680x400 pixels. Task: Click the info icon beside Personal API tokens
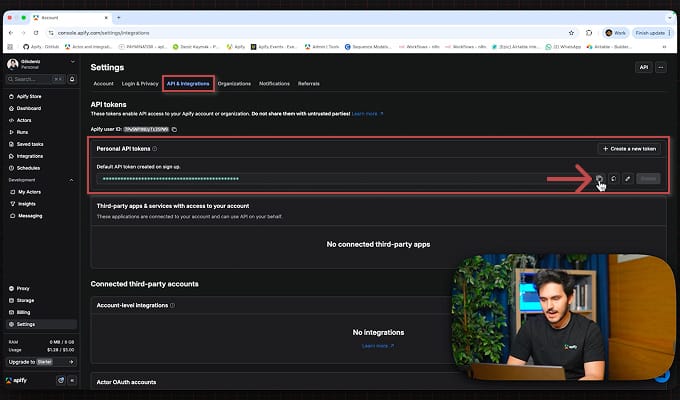point(154,149)
